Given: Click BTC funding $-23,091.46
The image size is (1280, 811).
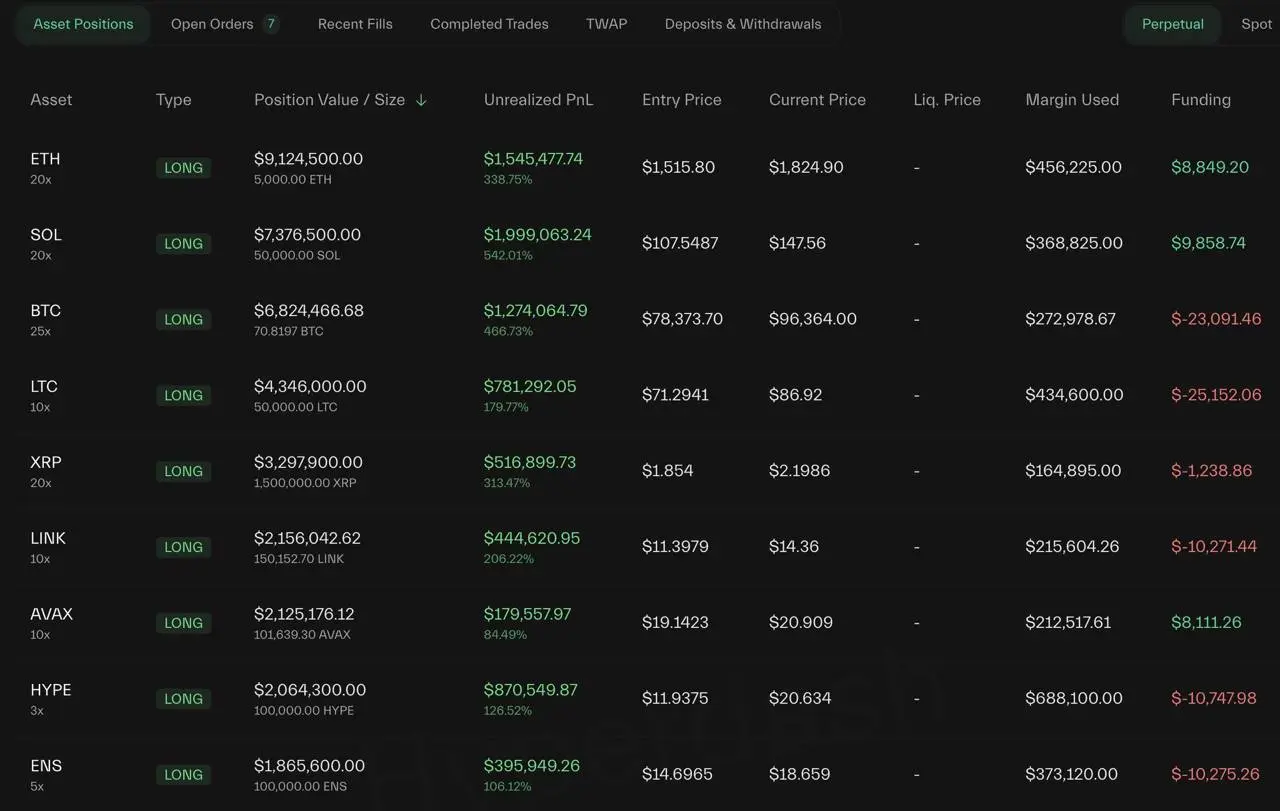Looking at the screenshot, I should click(x=1216, y=320).
